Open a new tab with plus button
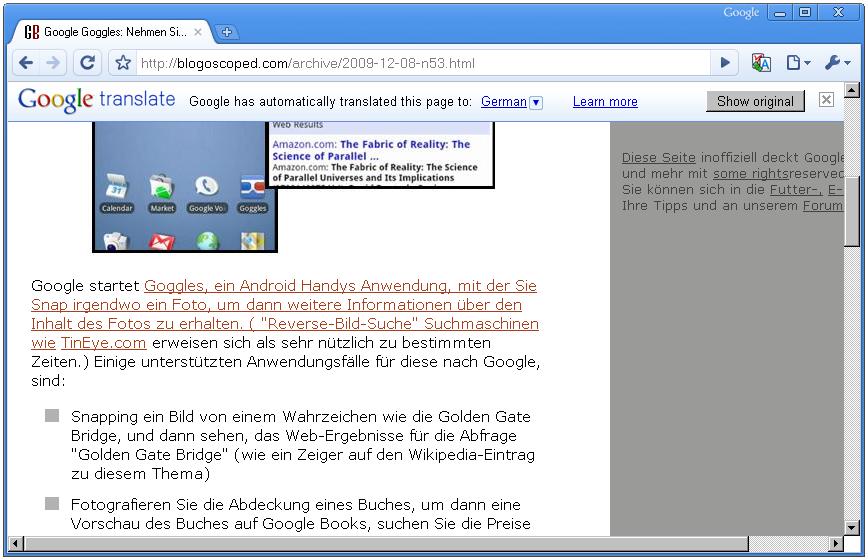Screen dimensions: 868x560 click(x=226, y=32)
